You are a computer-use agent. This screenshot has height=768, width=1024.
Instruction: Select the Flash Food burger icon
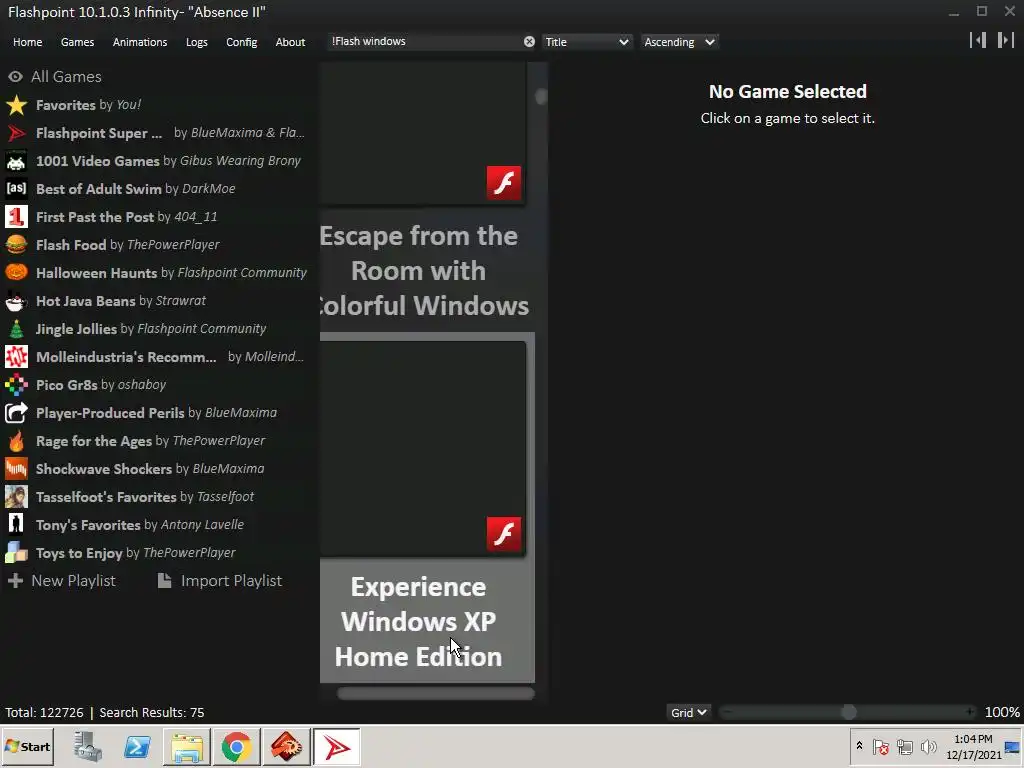(16, 245)
